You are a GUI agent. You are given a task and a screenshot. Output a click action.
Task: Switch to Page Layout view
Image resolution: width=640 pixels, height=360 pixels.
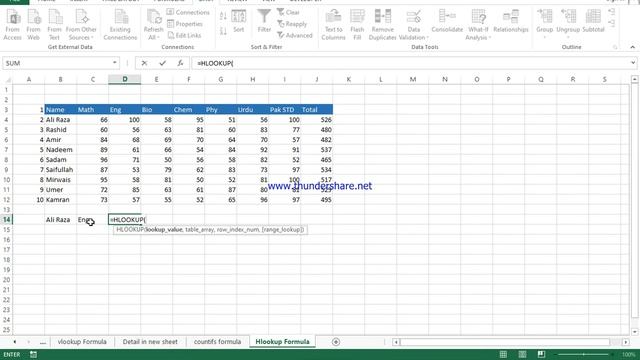tap(522, 354)
